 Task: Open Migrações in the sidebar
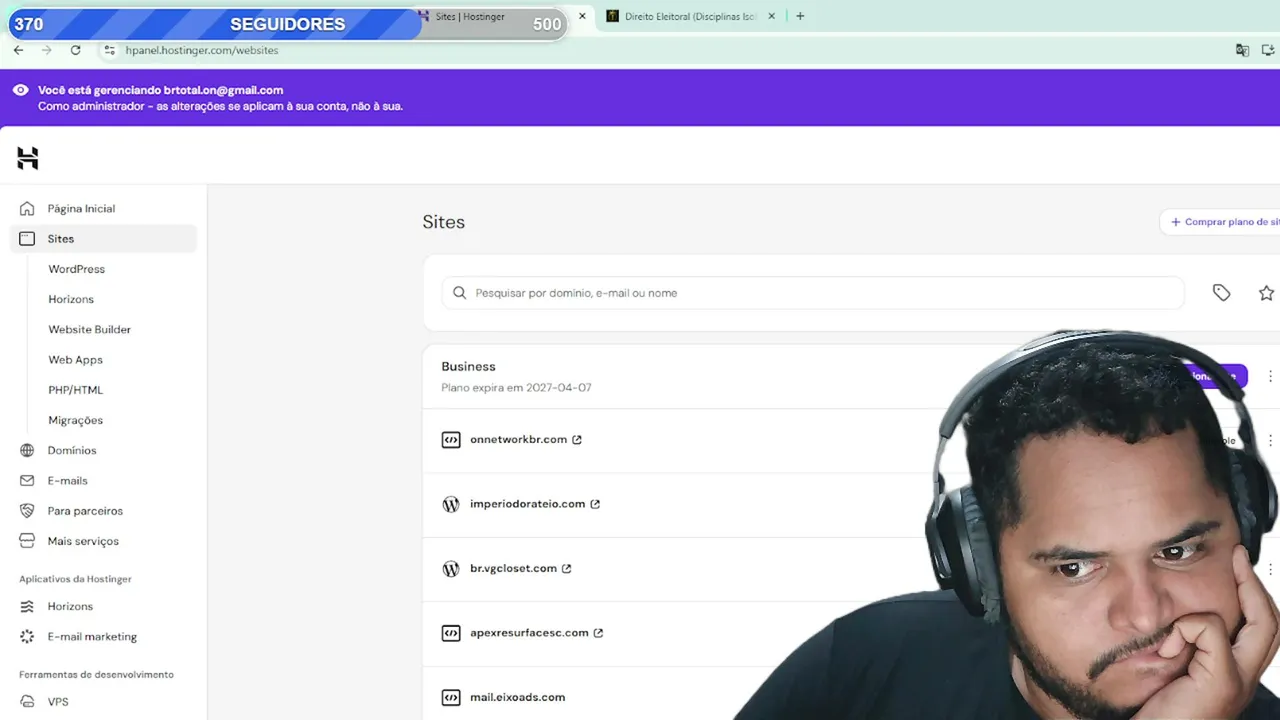[75, 420]
